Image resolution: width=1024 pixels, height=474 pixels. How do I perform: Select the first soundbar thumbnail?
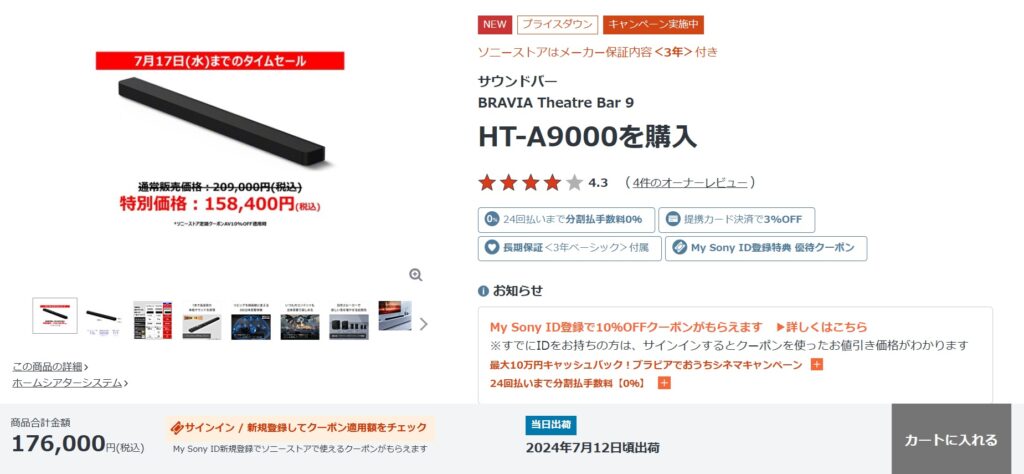click(x=55, y=316)
